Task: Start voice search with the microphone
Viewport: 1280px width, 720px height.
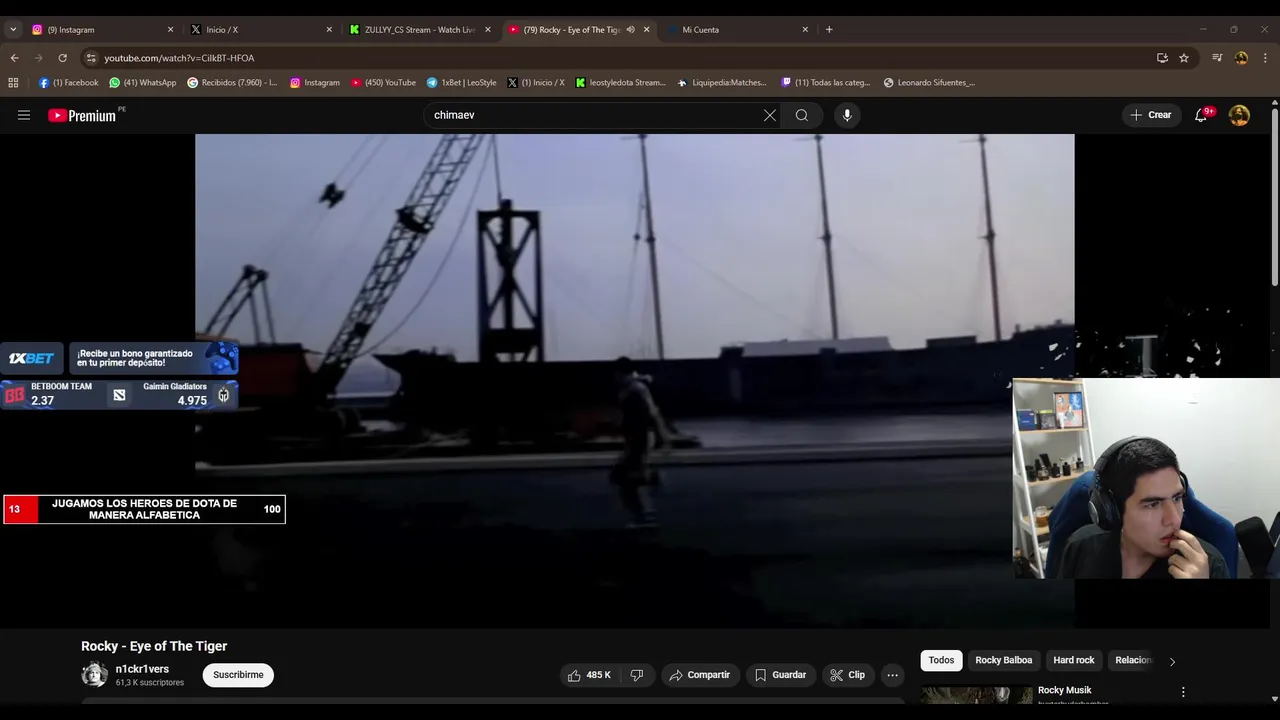Action: [x=847, y=115]
